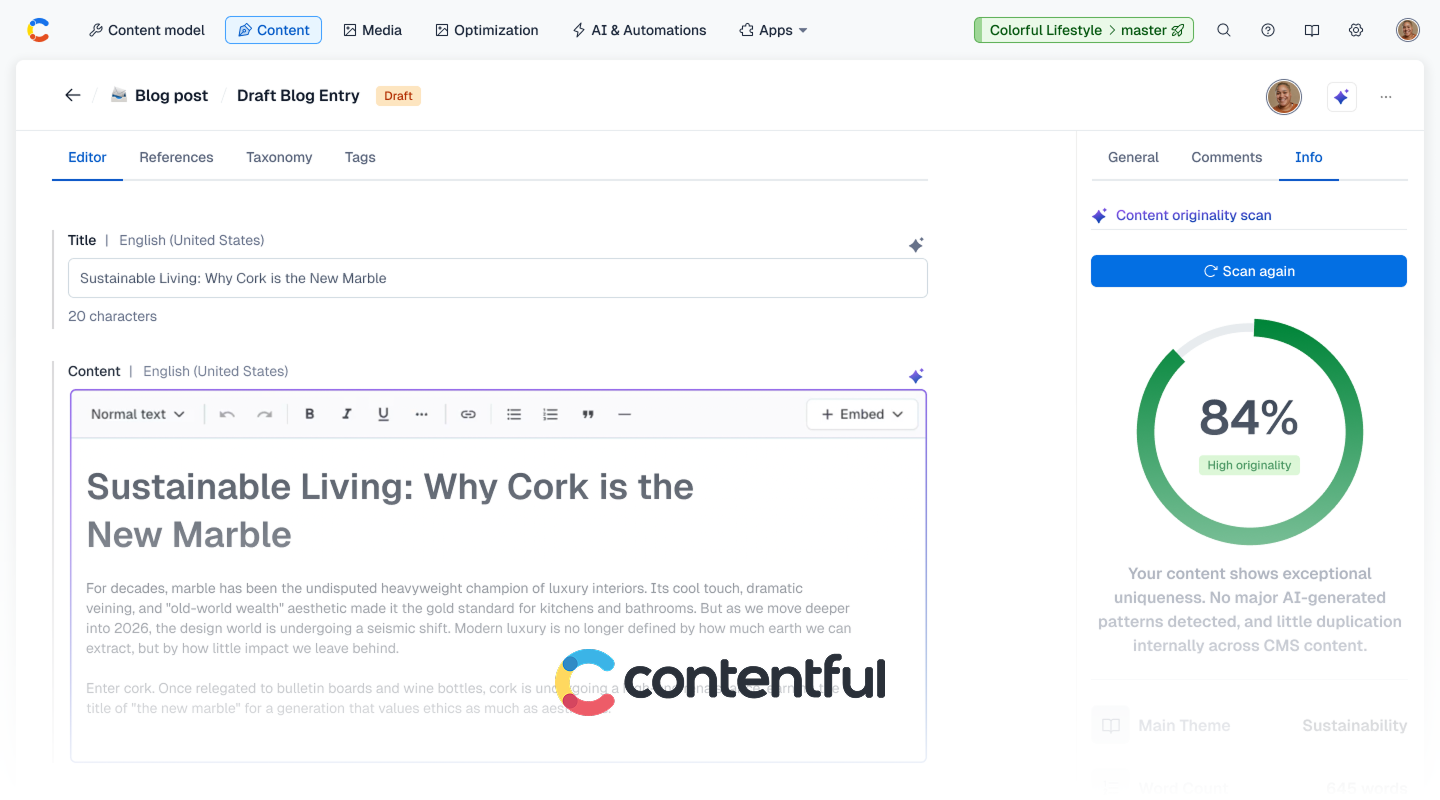Open the search panel
Viewport: 1440px width, 800px height.
1224,30
